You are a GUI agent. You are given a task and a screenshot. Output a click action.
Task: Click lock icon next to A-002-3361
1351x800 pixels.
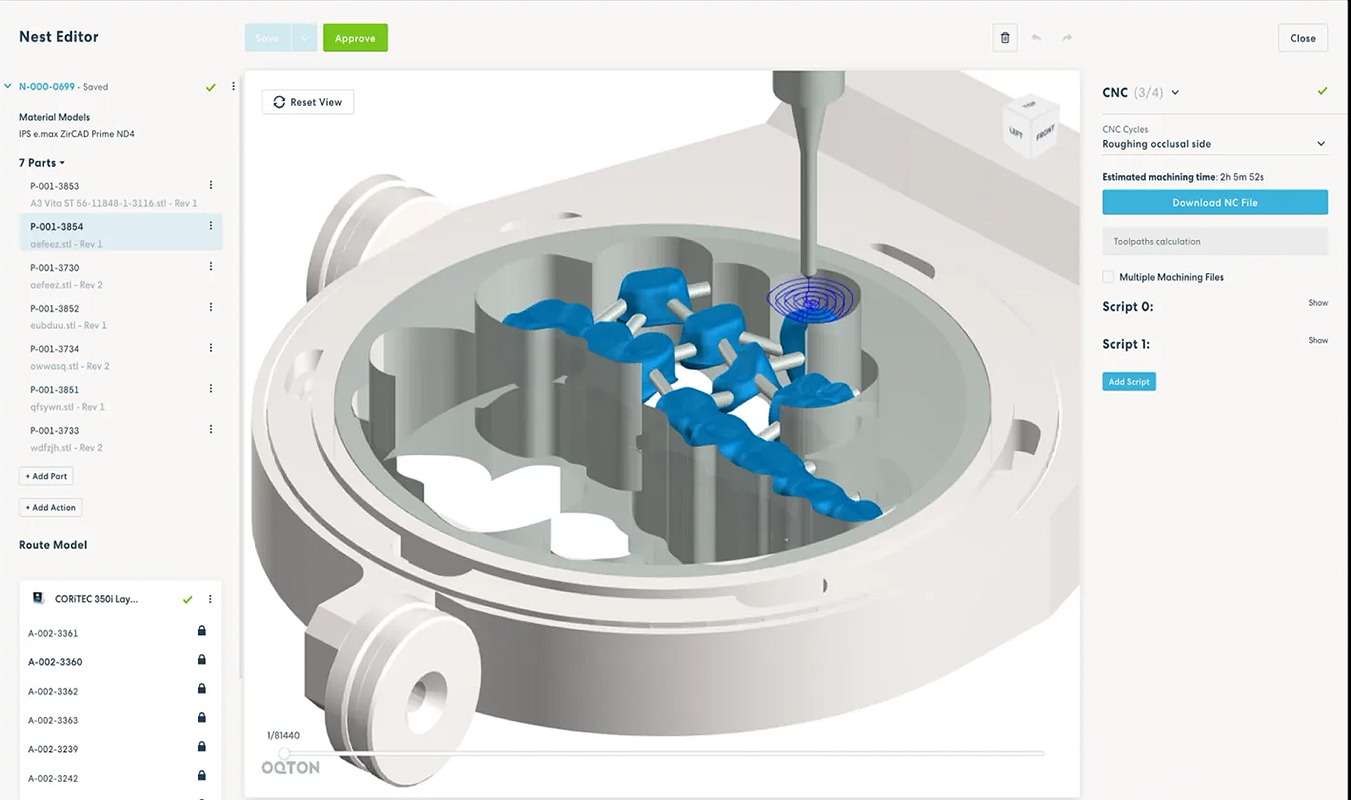[x=201, y=631]
